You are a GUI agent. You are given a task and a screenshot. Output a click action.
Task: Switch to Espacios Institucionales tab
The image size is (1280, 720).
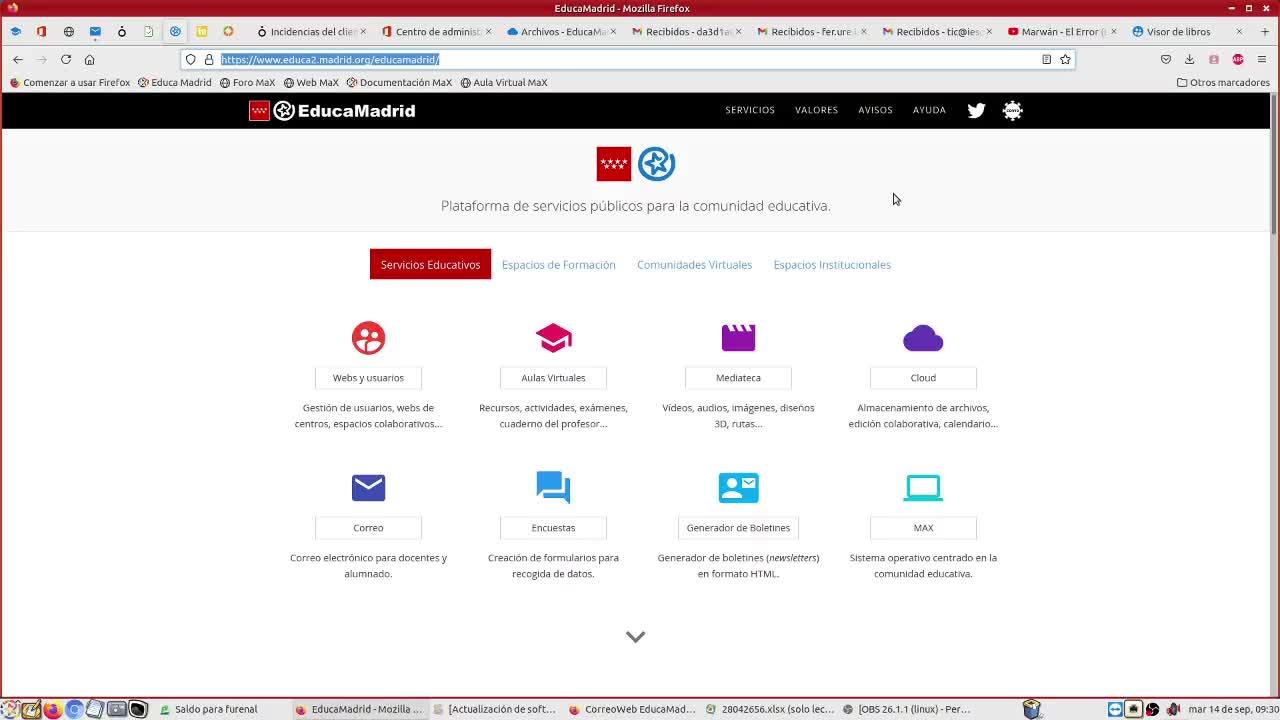(832, 265)
